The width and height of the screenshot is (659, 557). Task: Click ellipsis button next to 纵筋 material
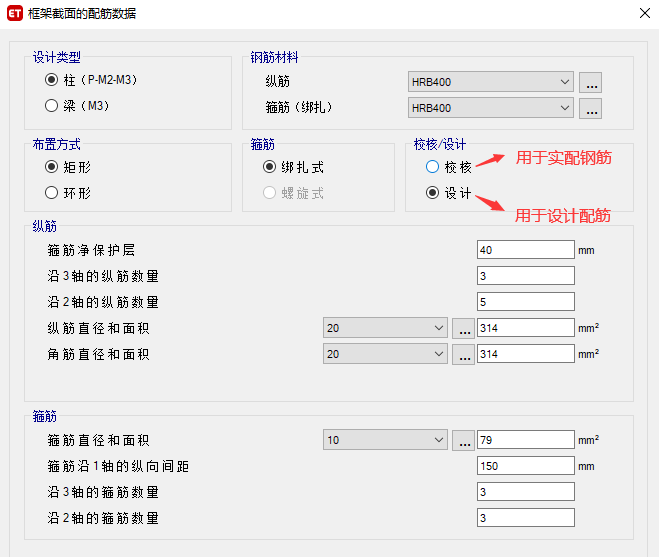tap(590, 82)
